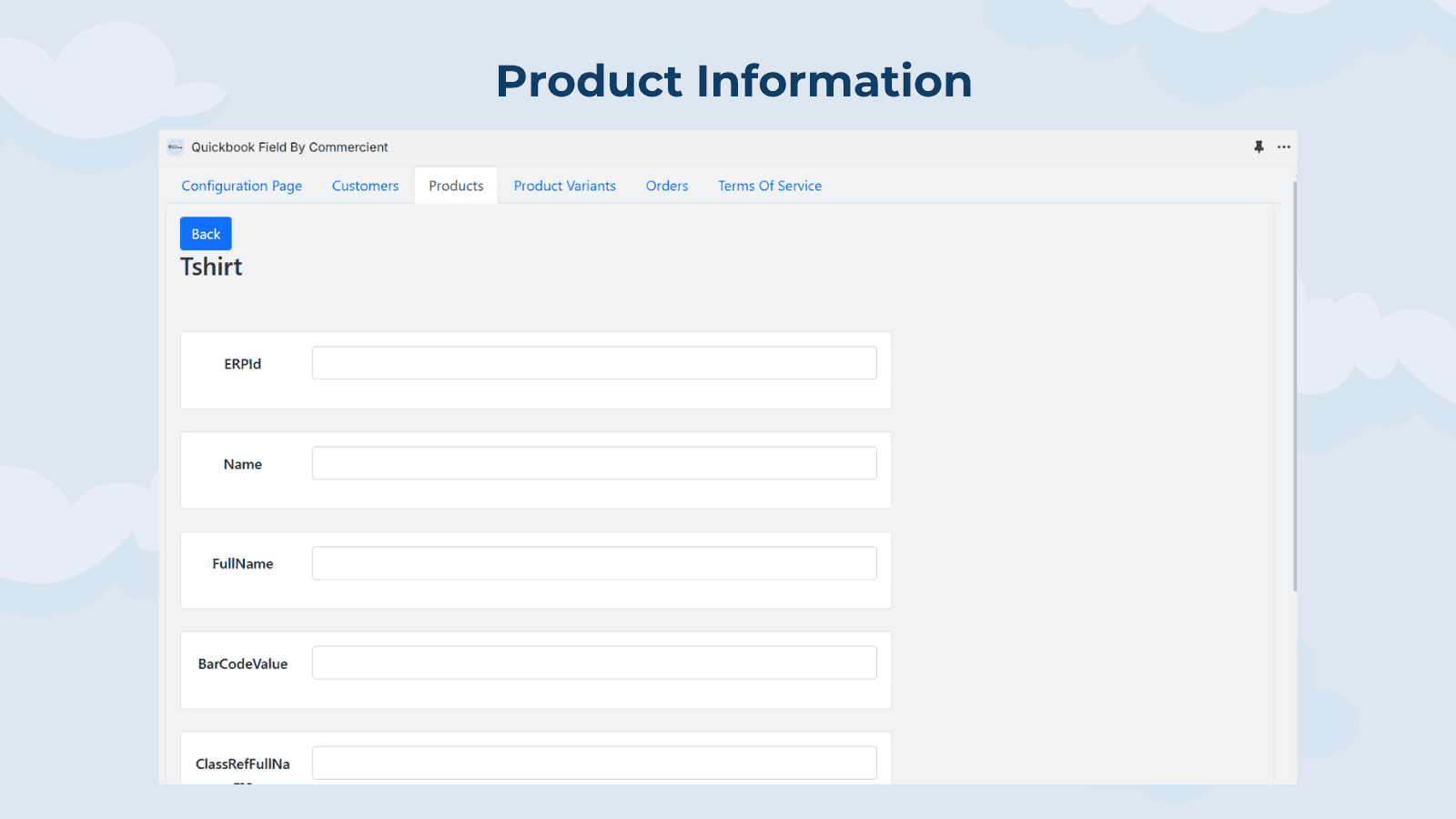Click the BarCodeValue label text

pyautogui.click(x=242, y=664)
